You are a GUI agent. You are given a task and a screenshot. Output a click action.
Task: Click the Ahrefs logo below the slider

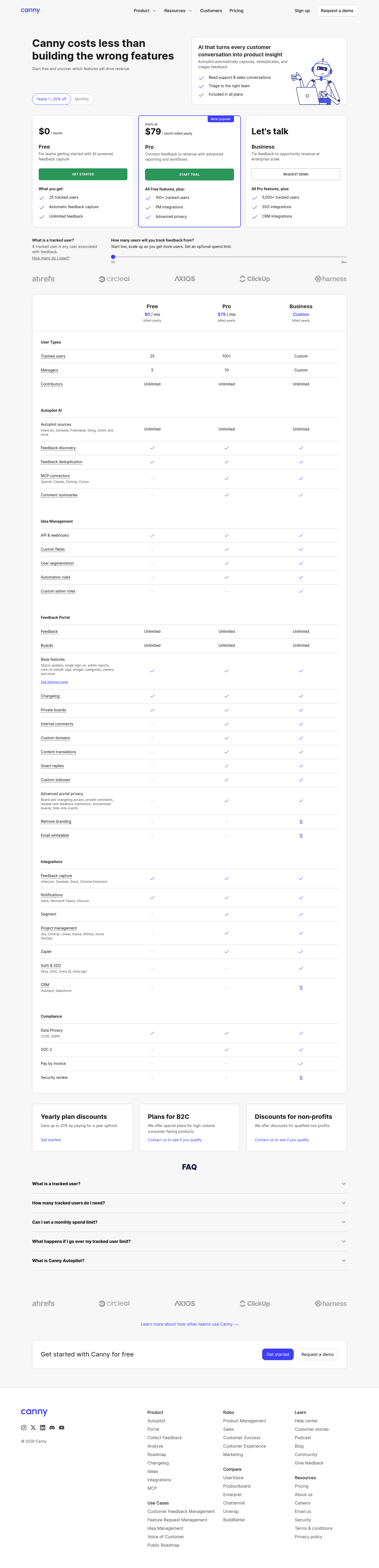(x=43, y=279)
